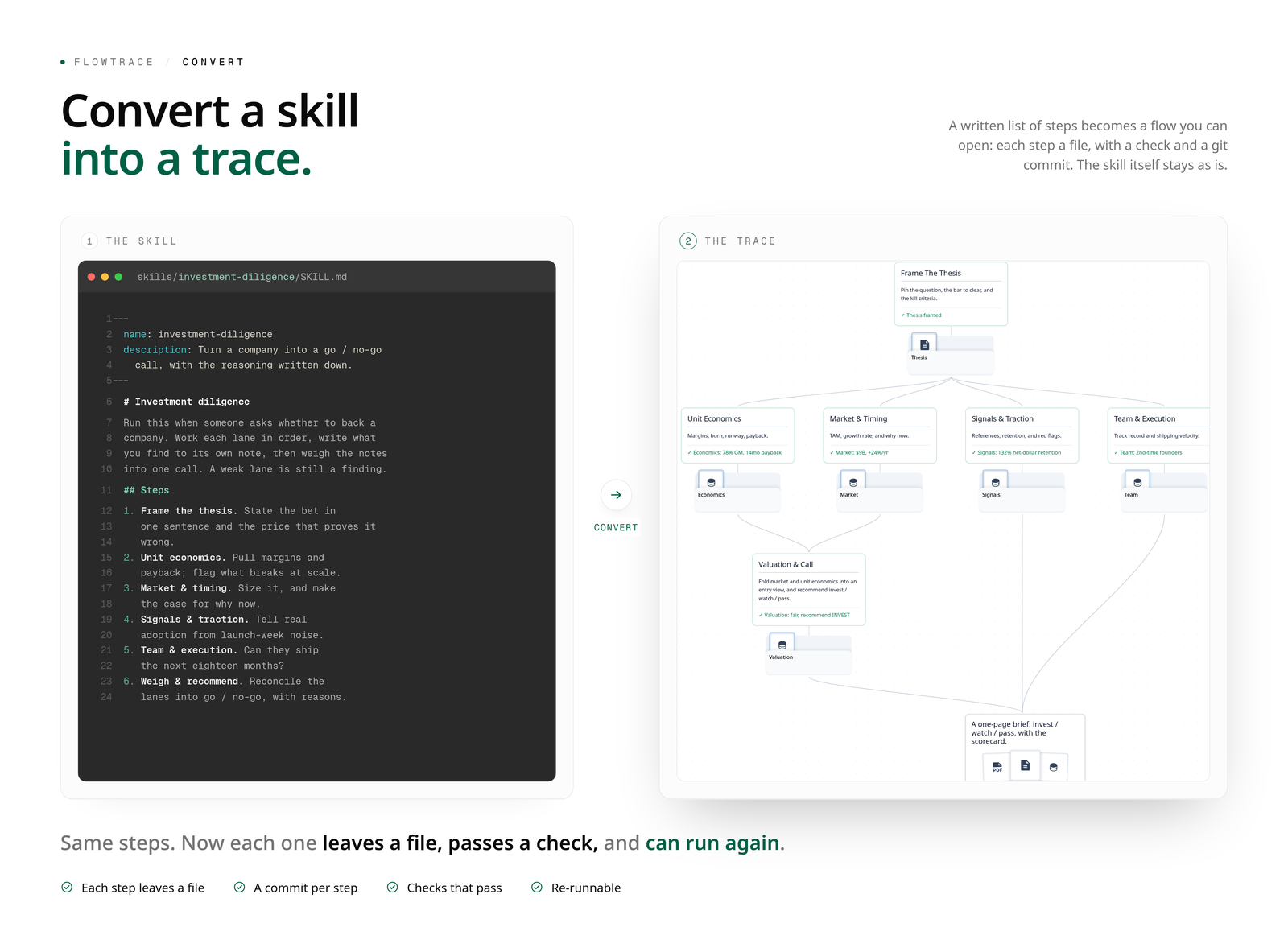Image resolution: width=1288 pixels, height=948 pixels.
Task: Click the '# Investment diligence' heading line
Action: 186,402
